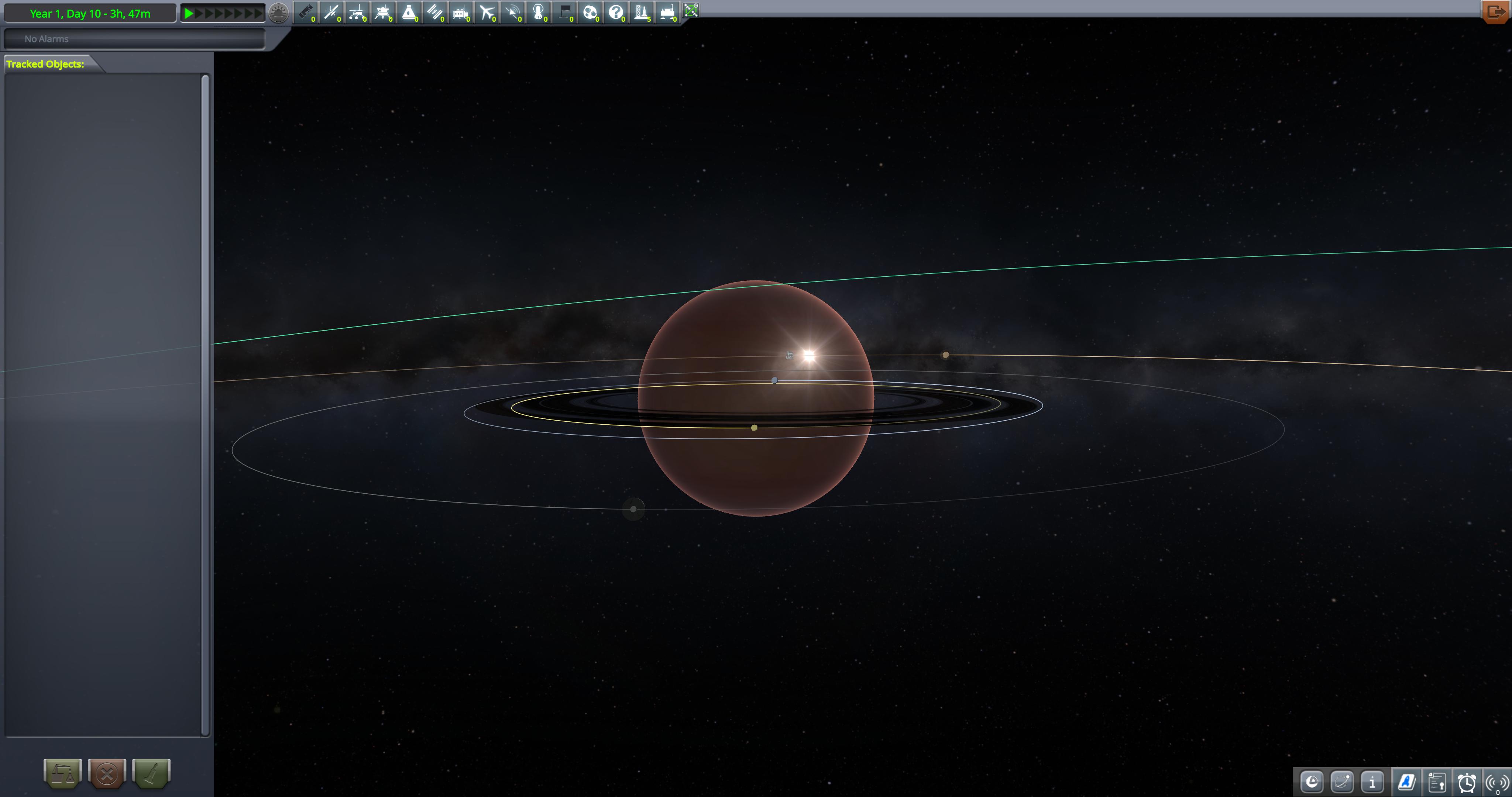1512x797 pixels.
Task: Filter tracked objects to show probes
Action: pyautogui.click(x=333, y=12)
